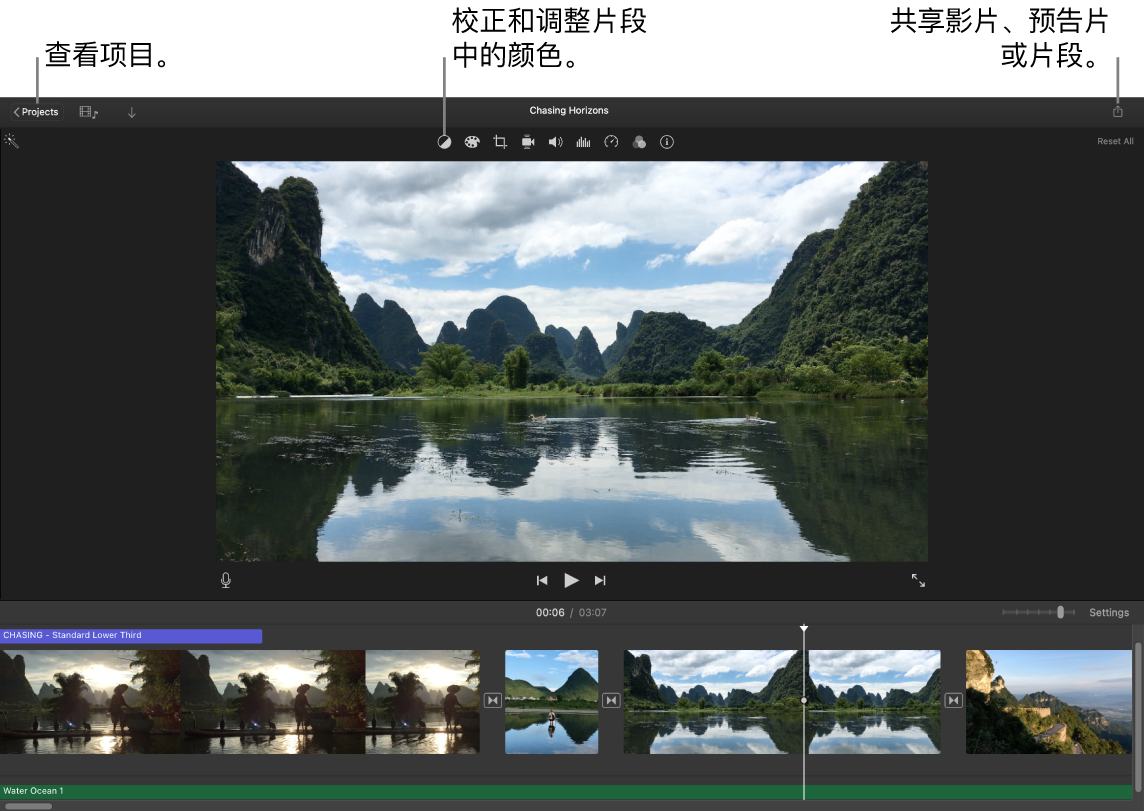1144x811 pixels.
Task: Open the Stabilization controls
Action: [528, 141]
